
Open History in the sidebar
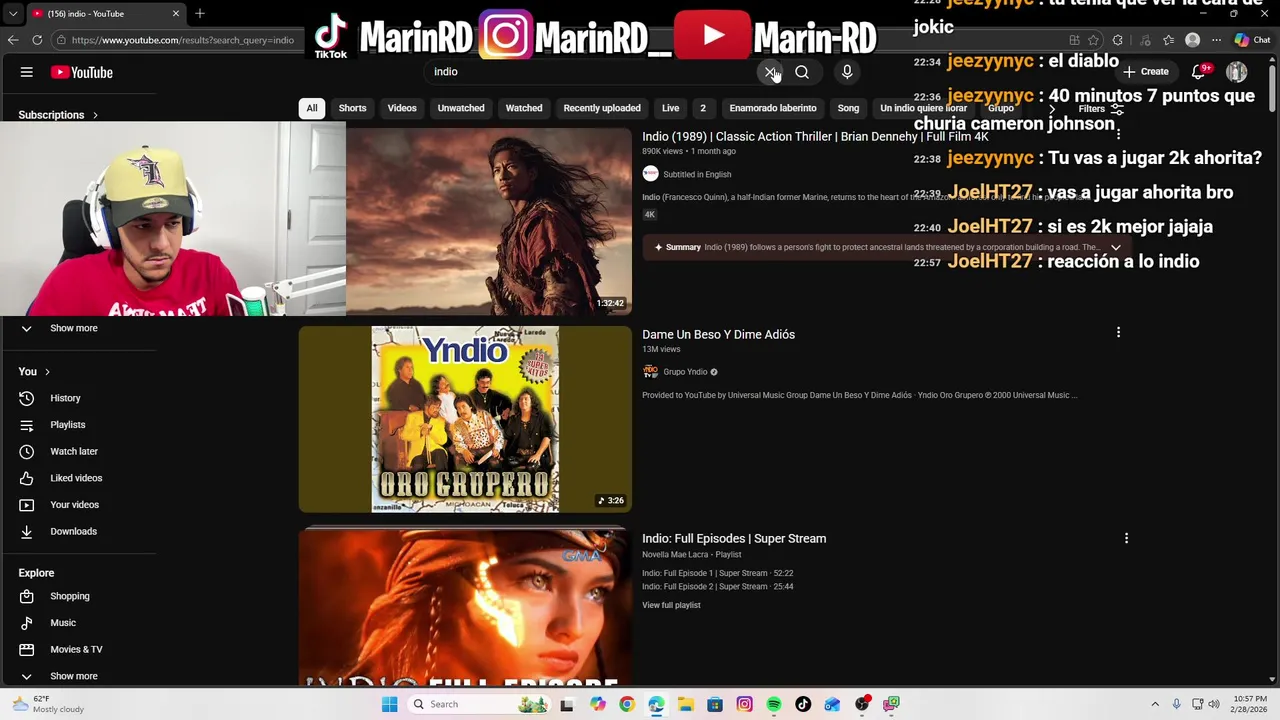[65, 398]
